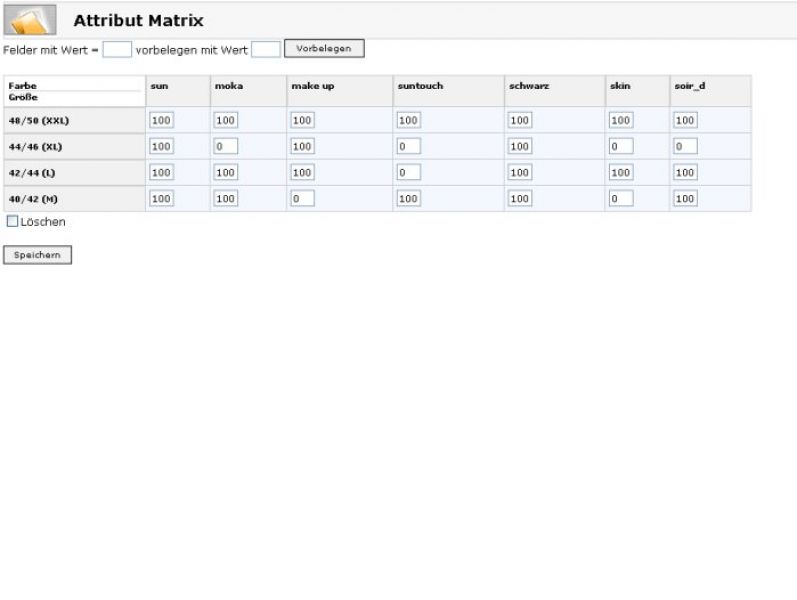Select moka field for 44/46 (XL)
Image resolution: width=797 pixels, height=600 pixels.
[225, 147]
